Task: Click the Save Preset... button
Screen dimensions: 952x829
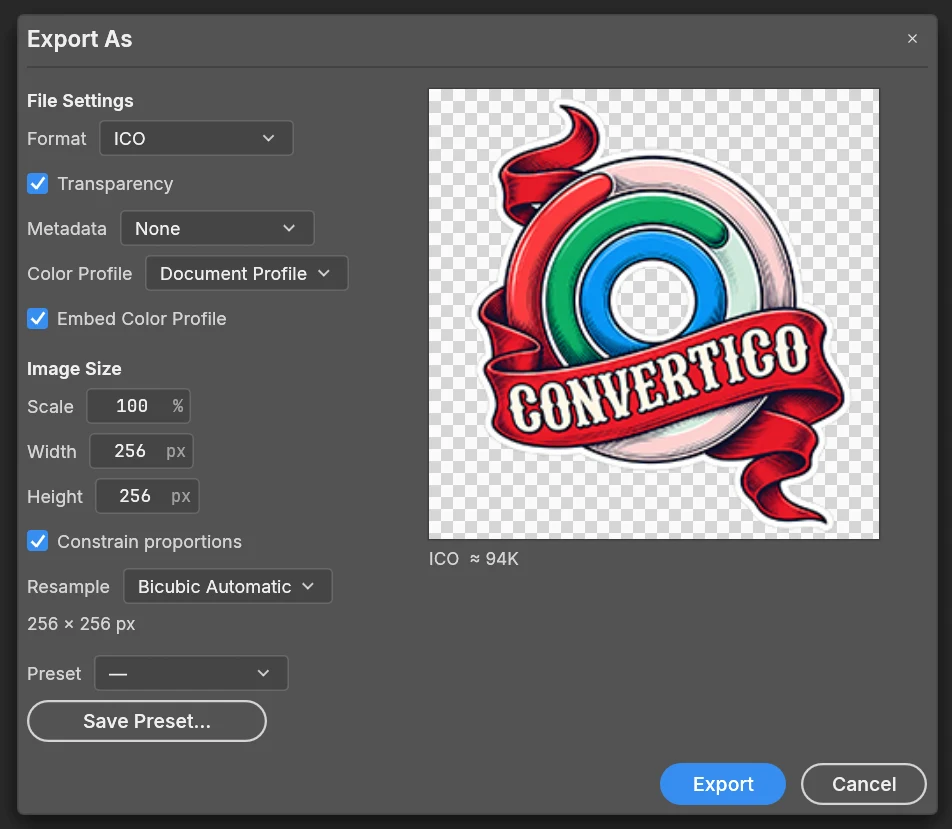Action: (147, 721)
